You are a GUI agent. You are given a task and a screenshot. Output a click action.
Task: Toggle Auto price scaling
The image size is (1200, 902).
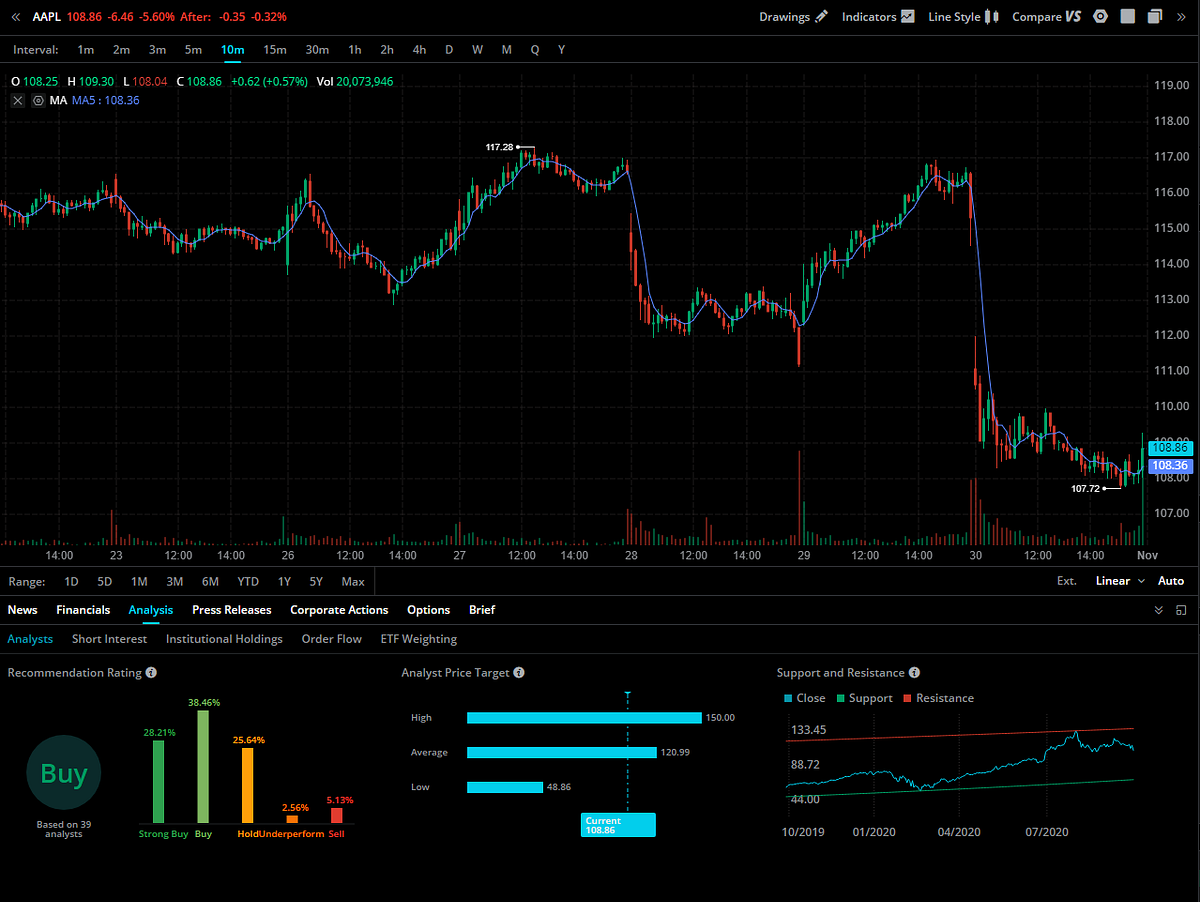click(1171, 581)
